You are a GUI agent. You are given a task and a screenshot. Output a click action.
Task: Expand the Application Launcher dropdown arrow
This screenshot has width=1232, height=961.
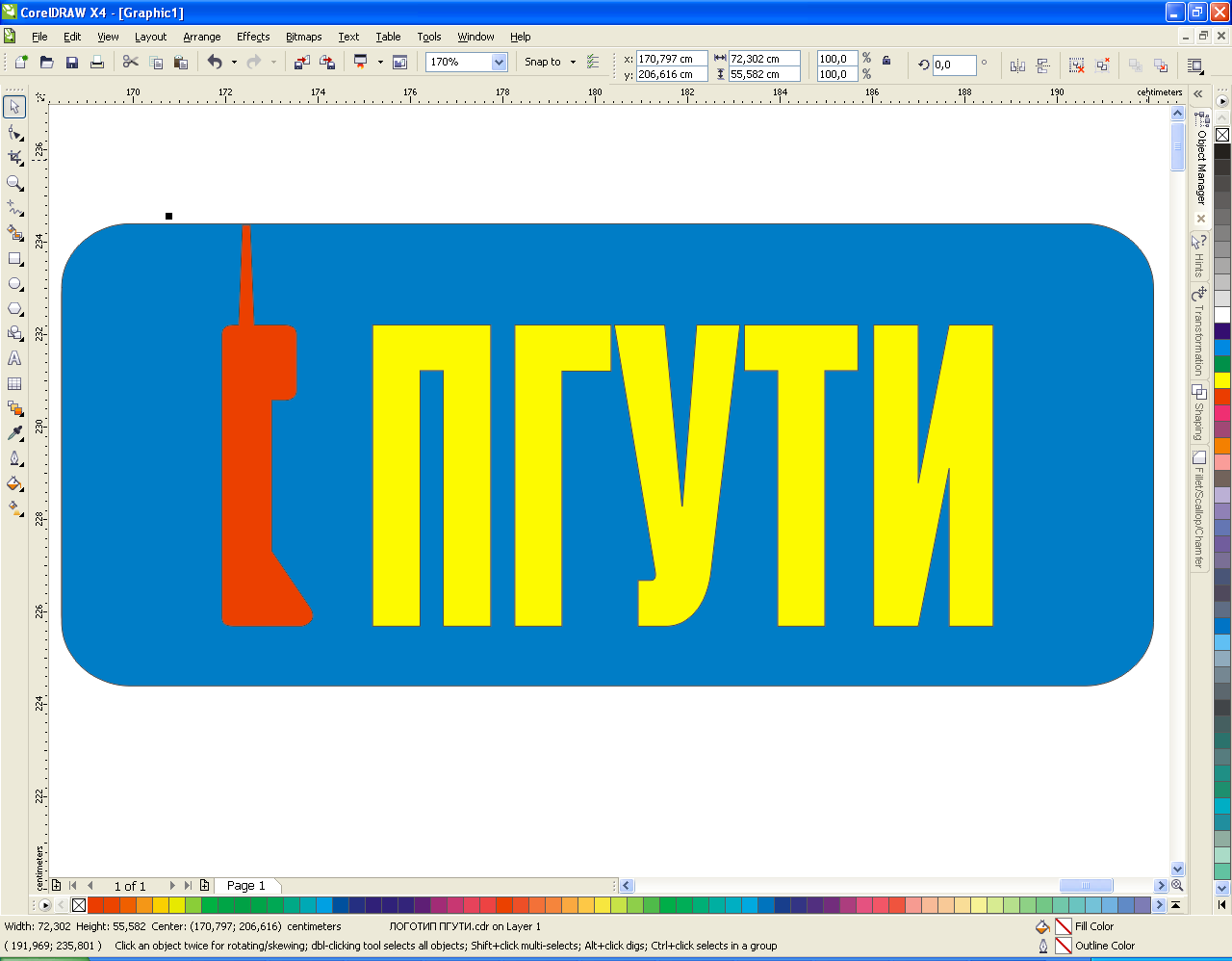pyautogui.click(x=380, y=63)
